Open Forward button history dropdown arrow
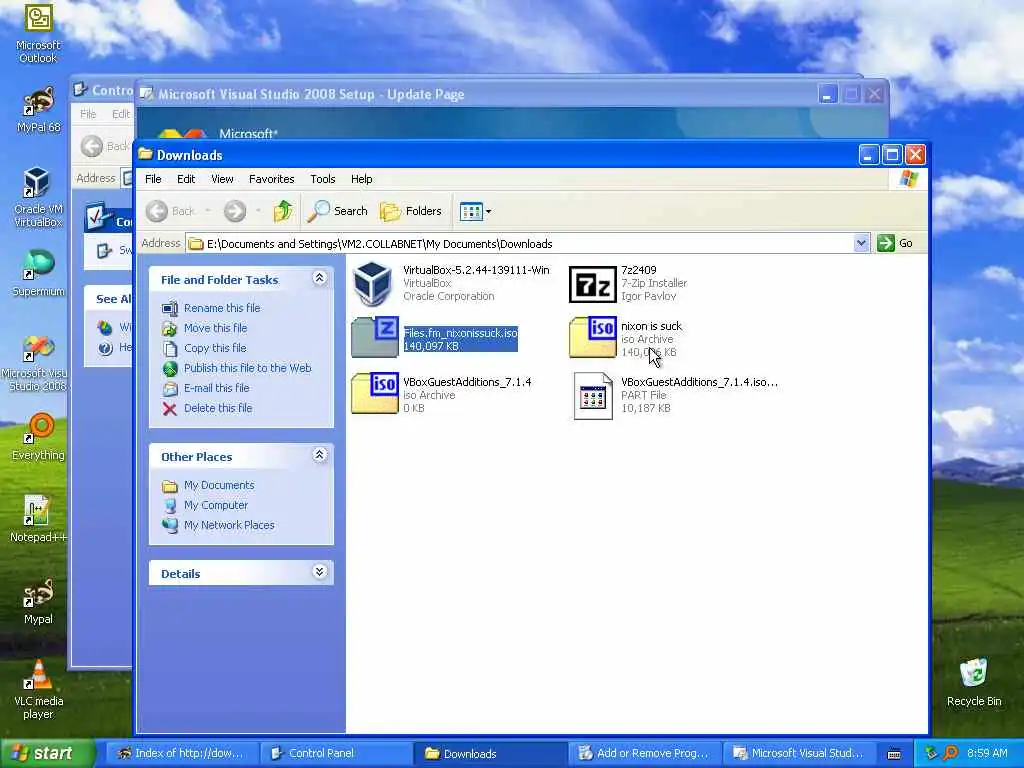 pyautogui.click(x=259, y=211)
